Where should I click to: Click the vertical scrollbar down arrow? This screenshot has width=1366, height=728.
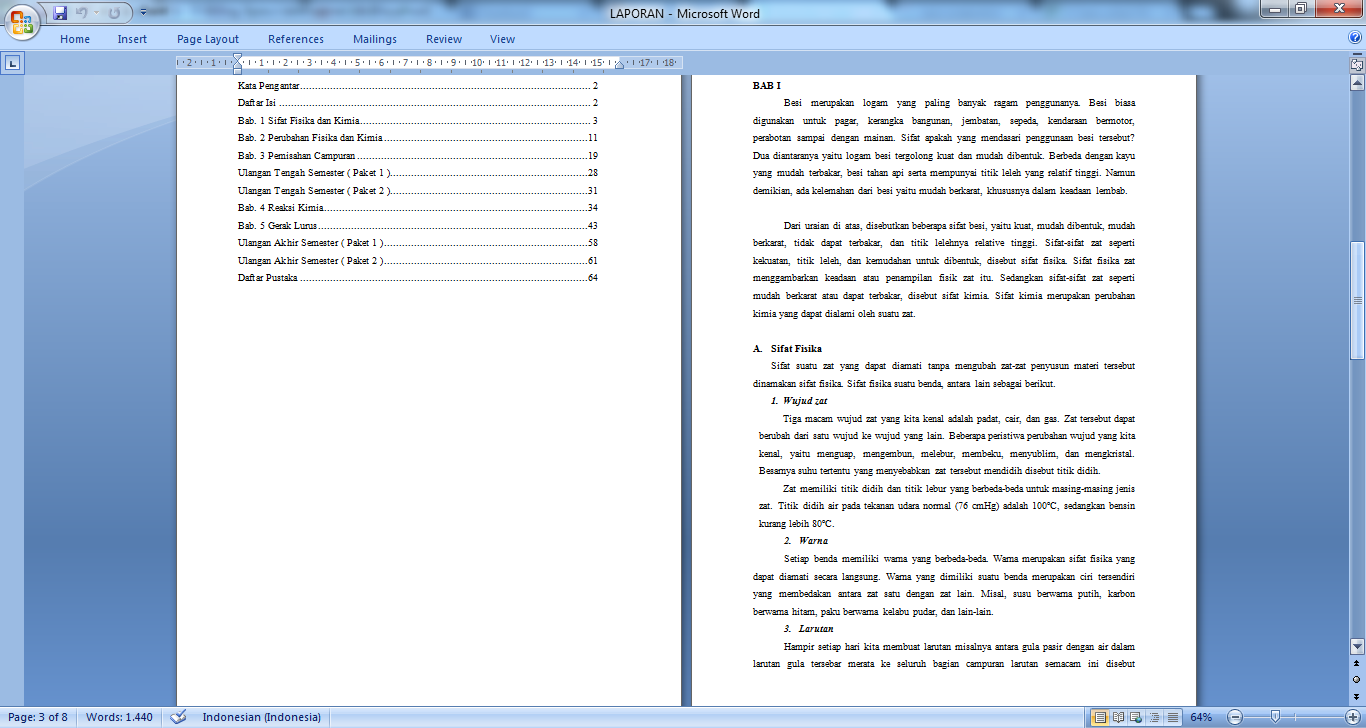[x=1357, y=646]
